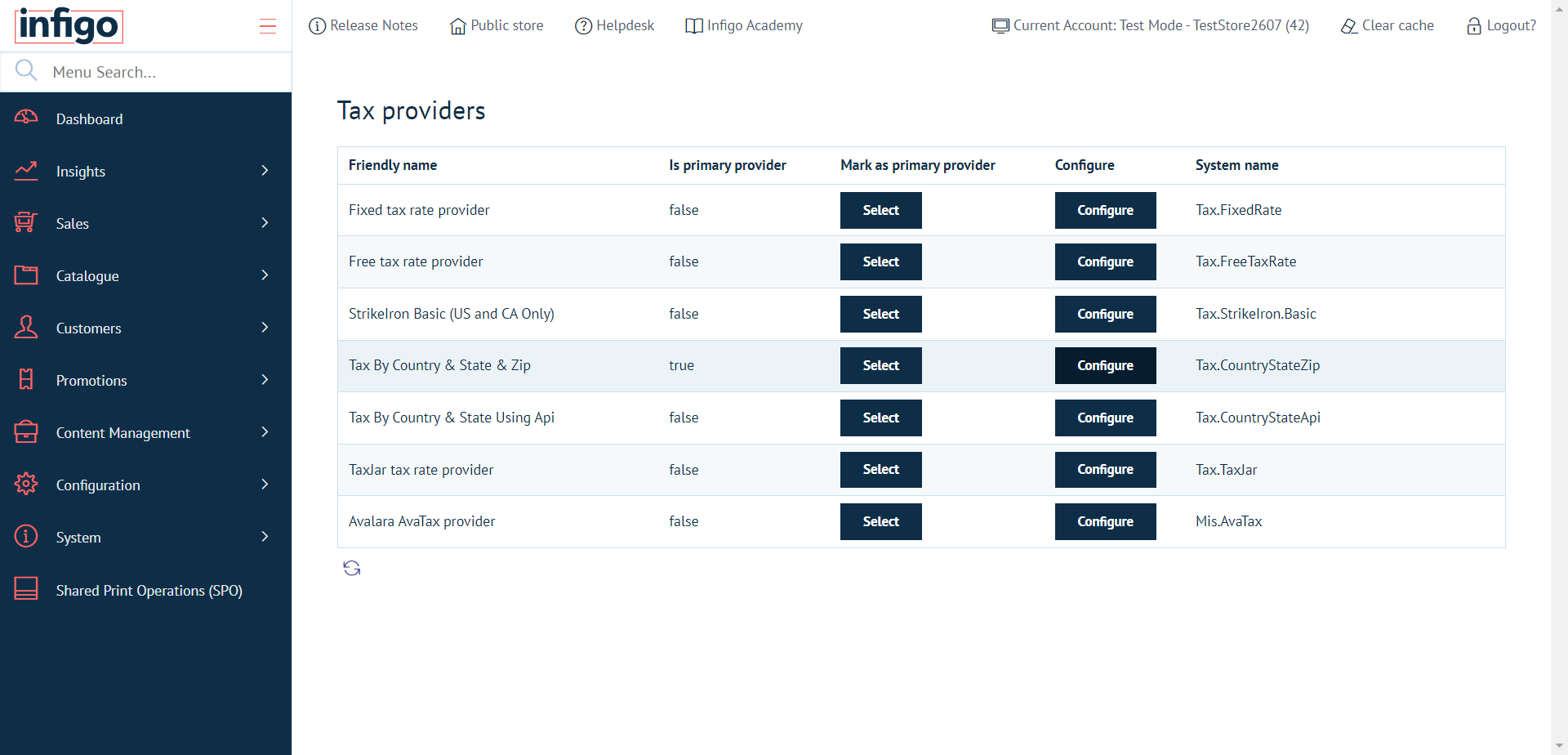The height and width of the screenshot is (755, 1568).
Task: Click the Promotions bookmark icon
Action: point(26,380)
